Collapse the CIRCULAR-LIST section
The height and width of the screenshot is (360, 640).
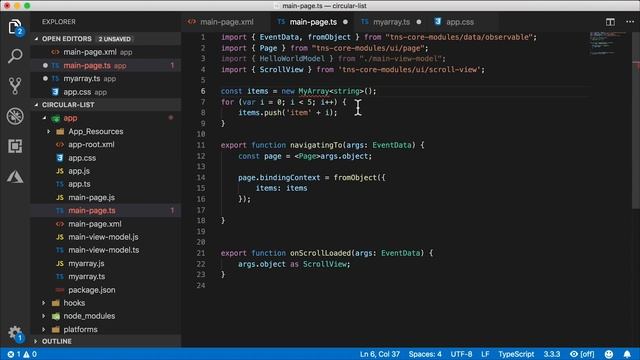[36, 105]
